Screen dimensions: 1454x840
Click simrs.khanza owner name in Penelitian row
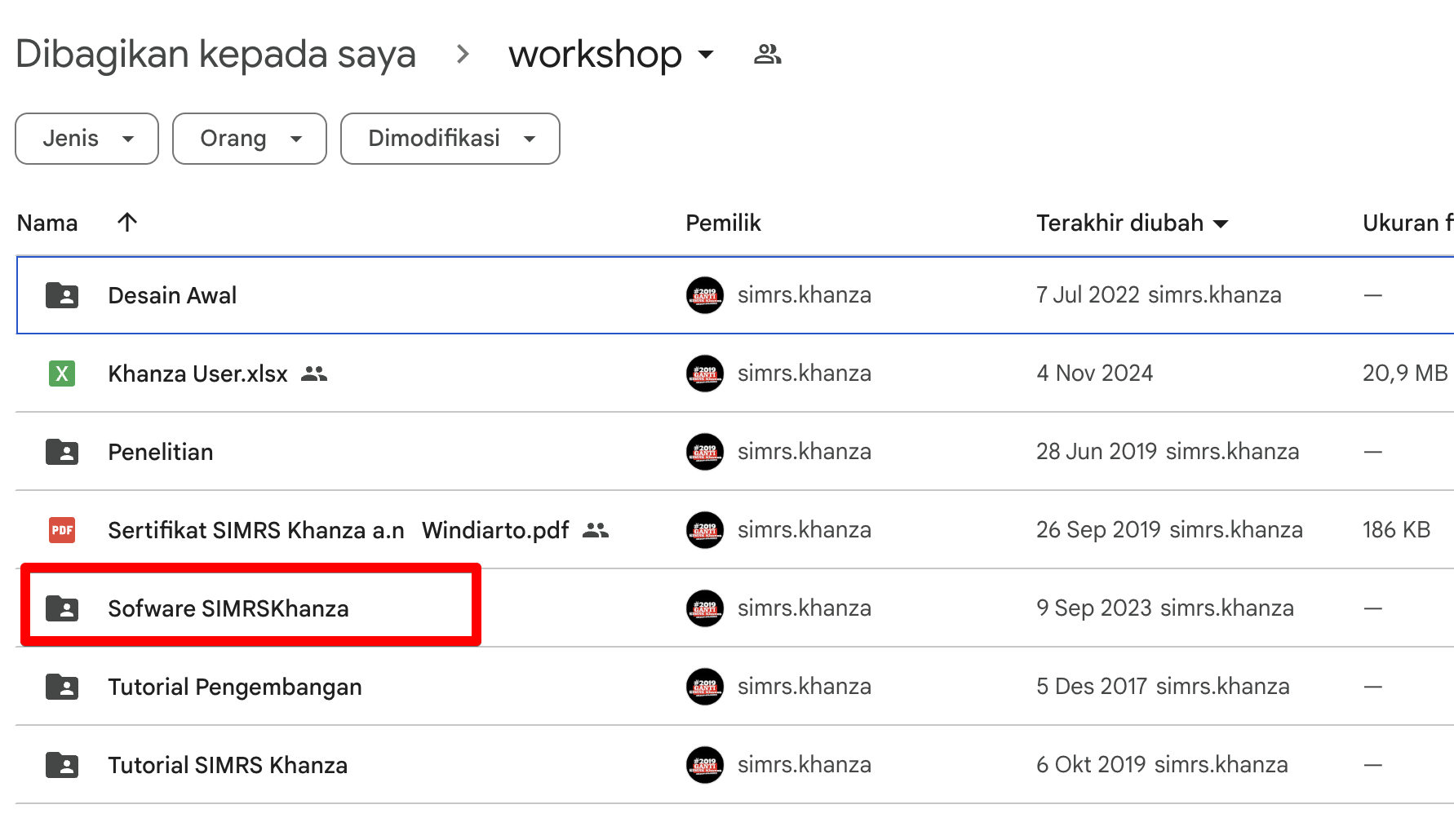coord(805,452)
